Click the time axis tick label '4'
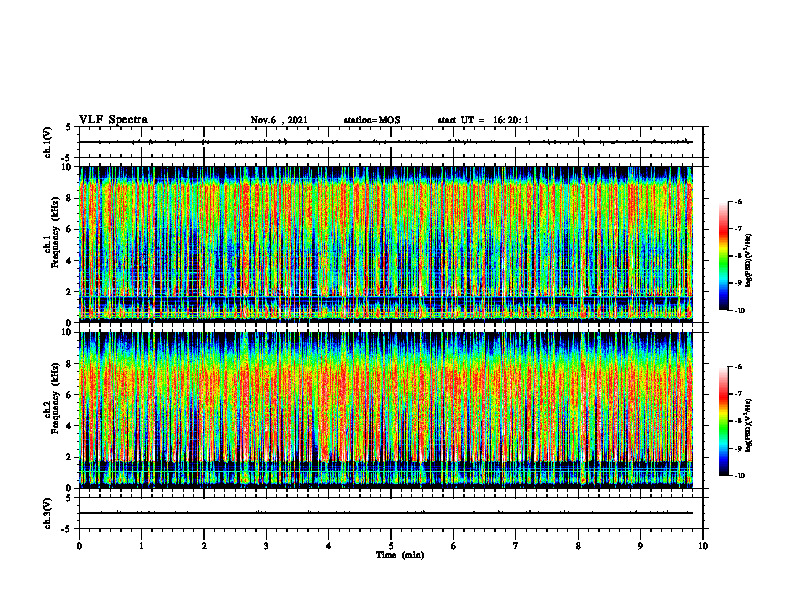Viewport: 792px width, 612px height. click(329, 546)
